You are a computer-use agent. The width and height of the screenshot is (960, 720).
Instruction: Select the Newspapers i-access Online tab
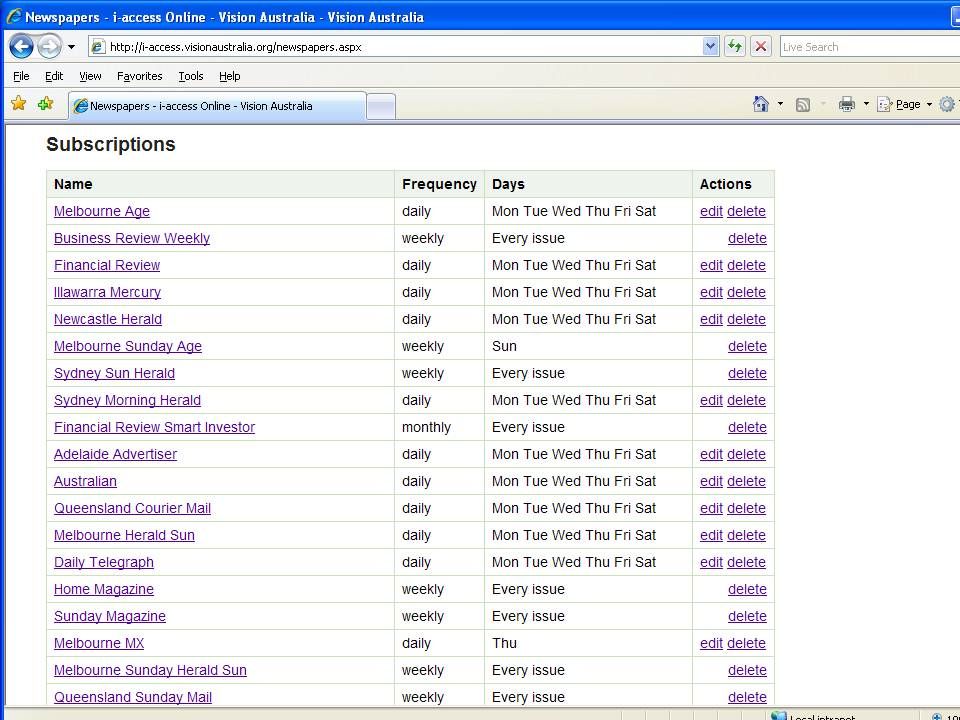(x=217, y=106)
